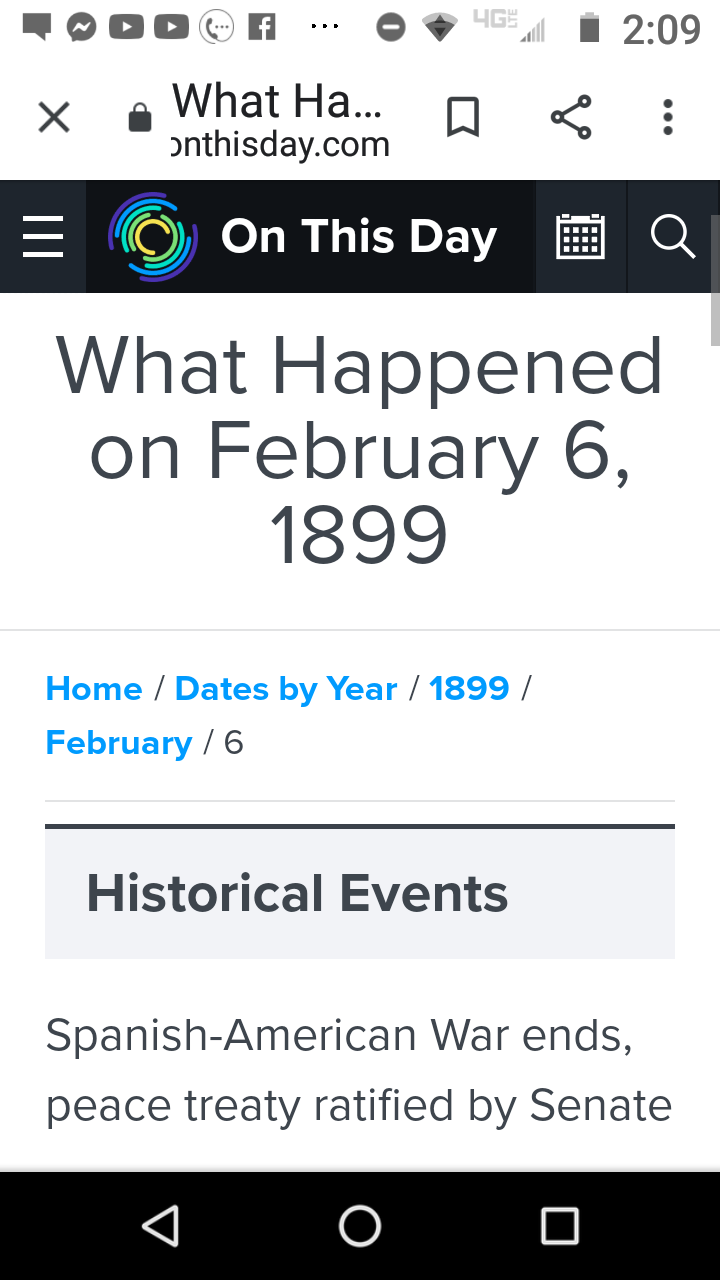Close the browser custom tab
Image resolution: width=720 pixels, height=1280 pixels.
point(54,118)
